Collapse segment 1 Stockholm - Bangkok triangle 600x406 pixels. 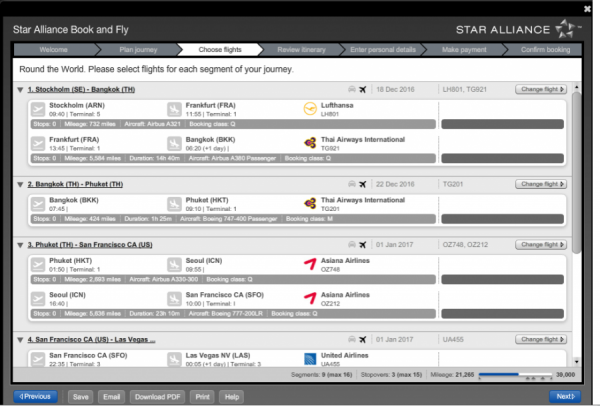click(x=20, y=90)
